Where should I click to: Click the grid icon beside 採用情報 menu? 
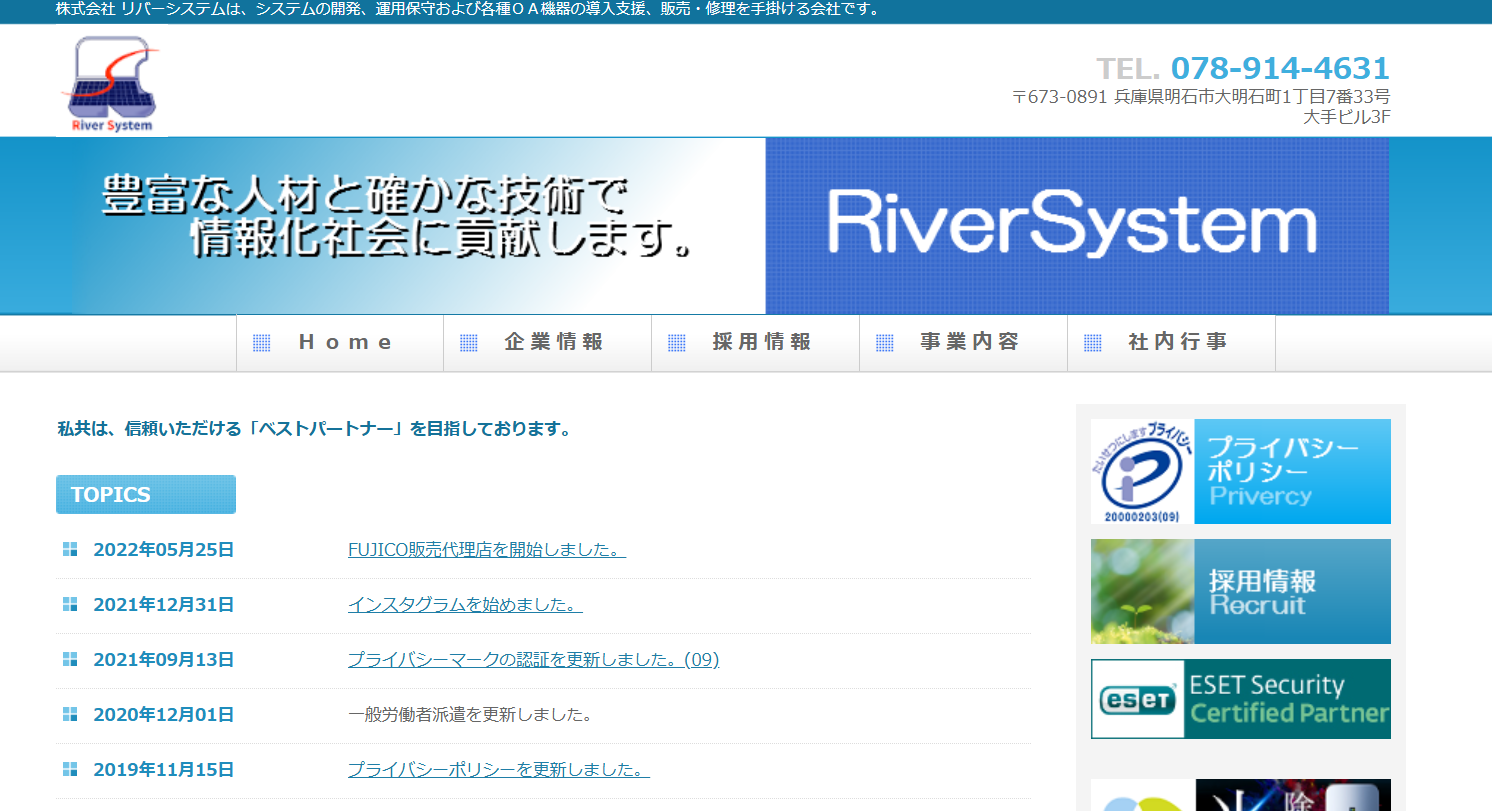click(677, 343)
